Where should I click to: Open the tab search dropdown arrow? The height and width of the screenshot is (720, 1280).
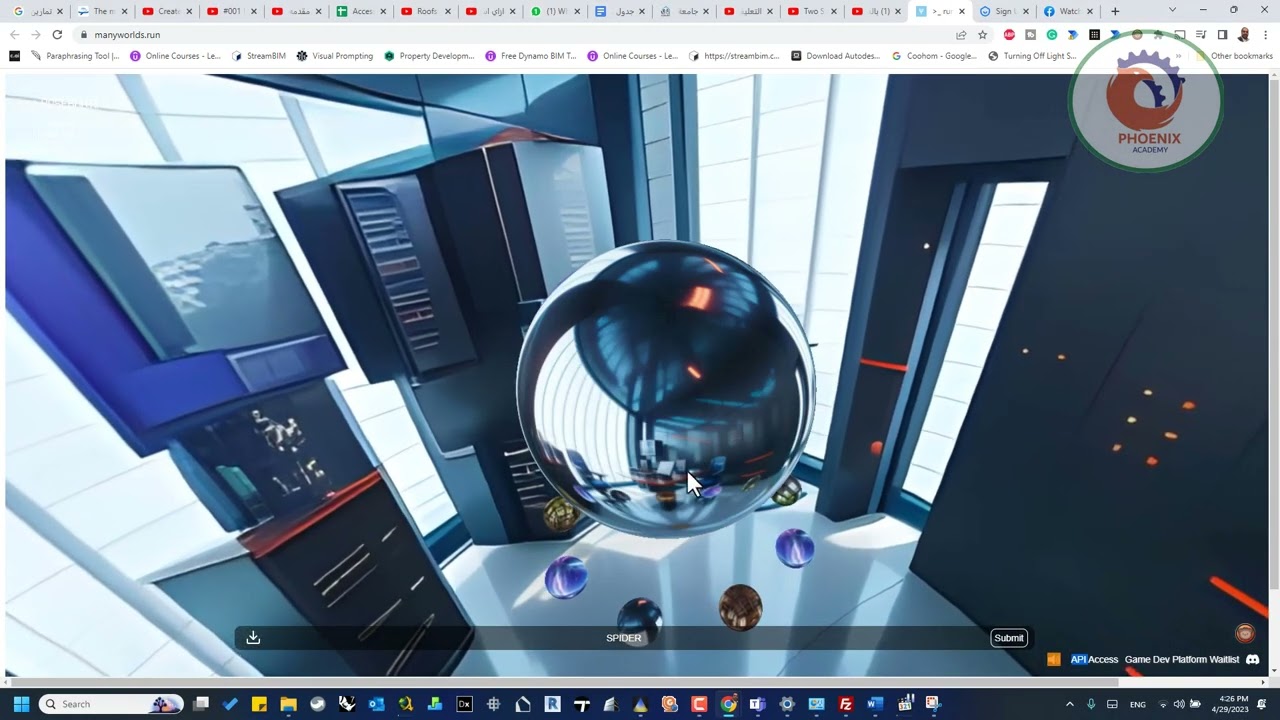(1172, 10)
